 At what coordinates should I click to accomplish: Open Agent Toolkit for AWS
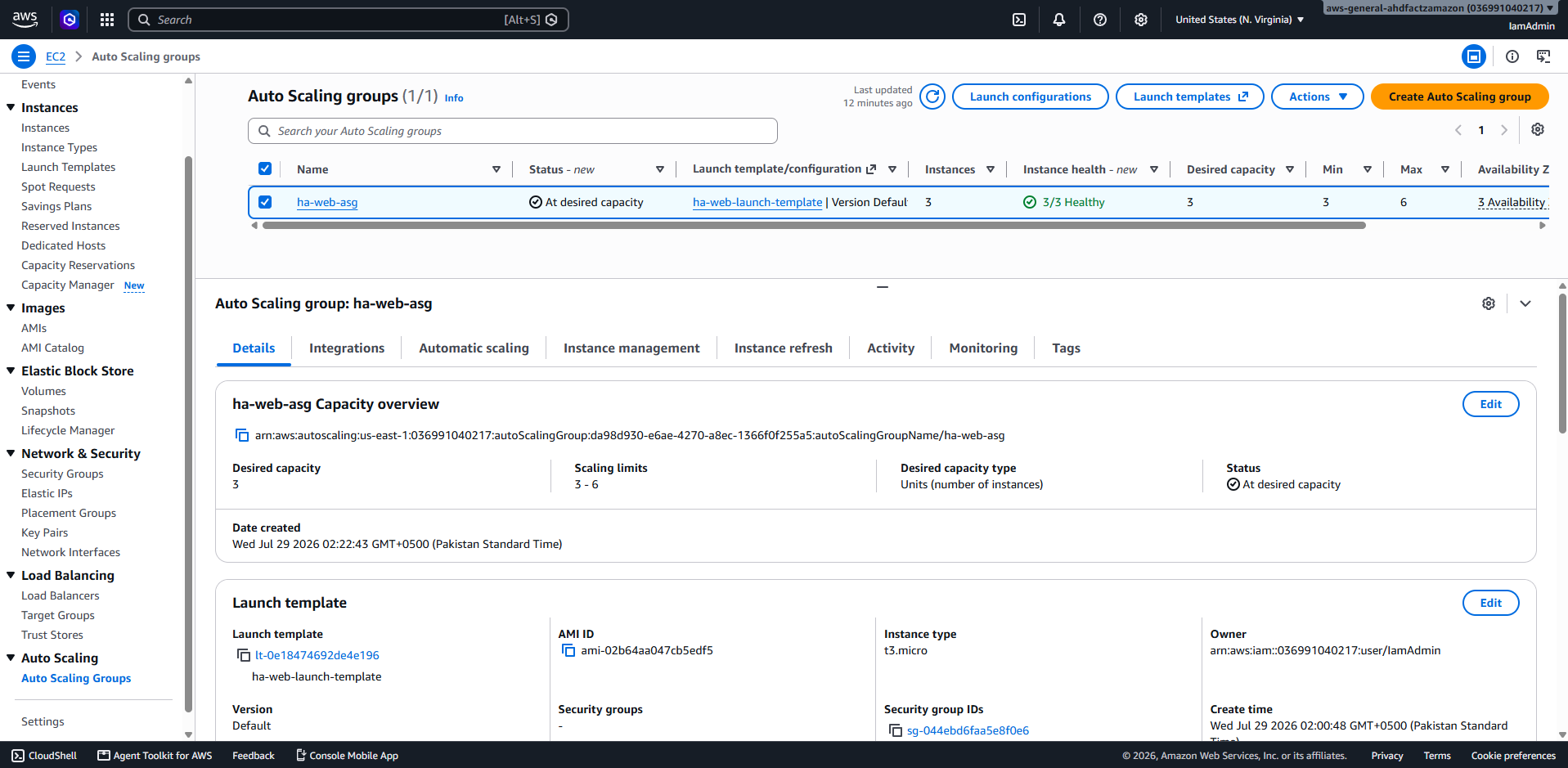pos(155,756)
